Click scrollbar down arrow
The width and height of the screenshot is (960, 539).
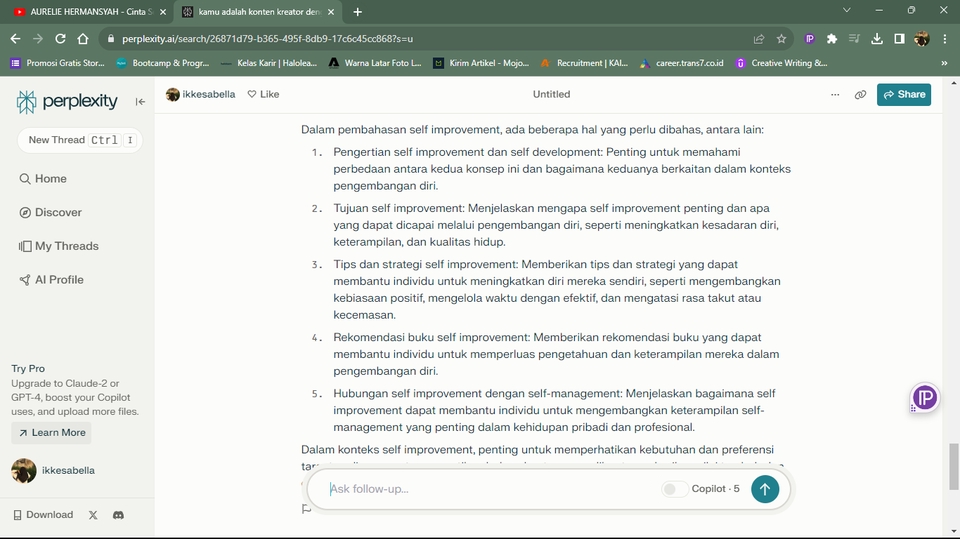(x=954, y=531)
